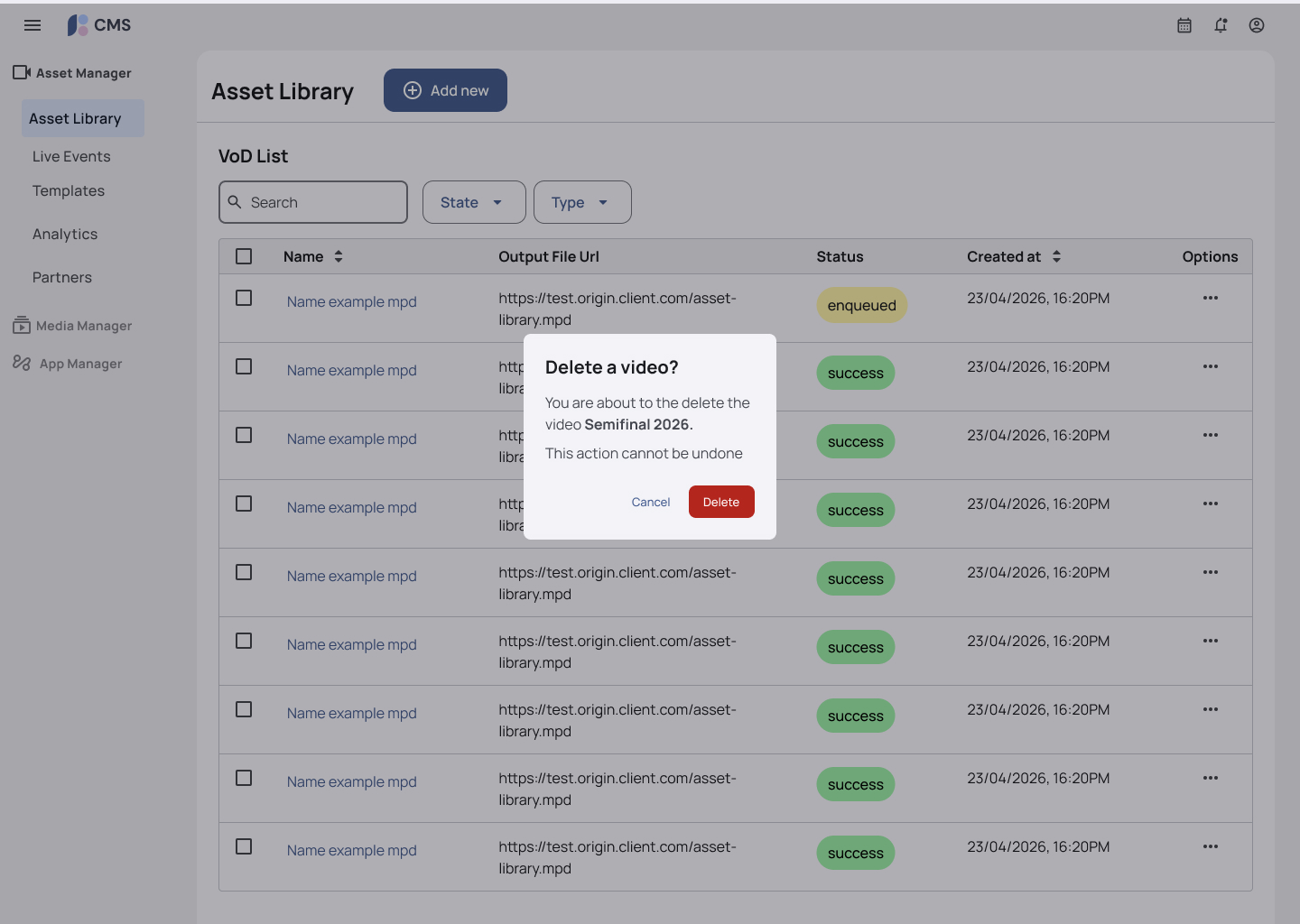This screenshot has height=924, width=1300.
Task: Open options dots of sixth table row
Action: [x=1211, y=641]
